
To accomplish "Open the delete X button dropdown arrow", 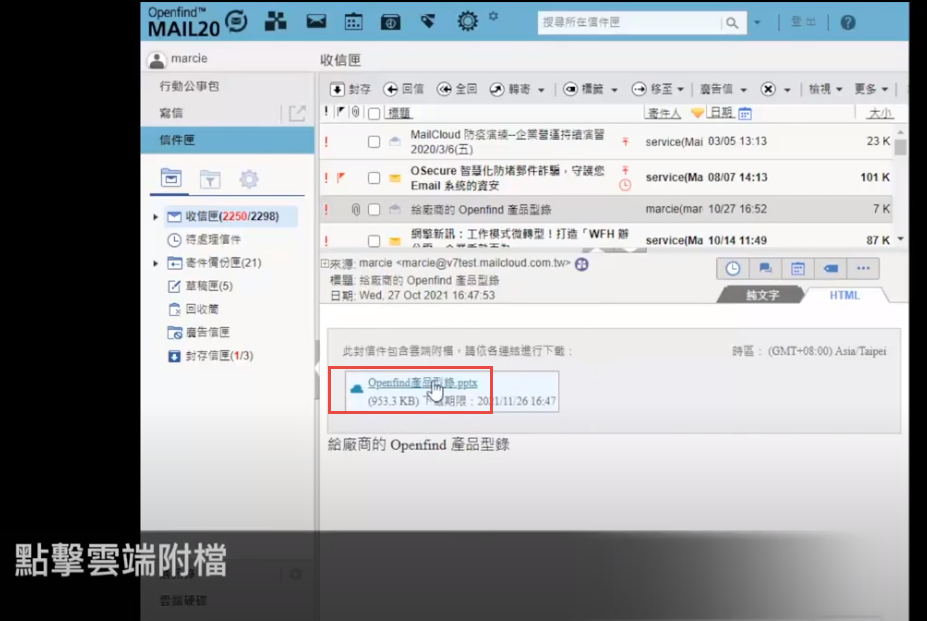I will click(x=787, y=90).
